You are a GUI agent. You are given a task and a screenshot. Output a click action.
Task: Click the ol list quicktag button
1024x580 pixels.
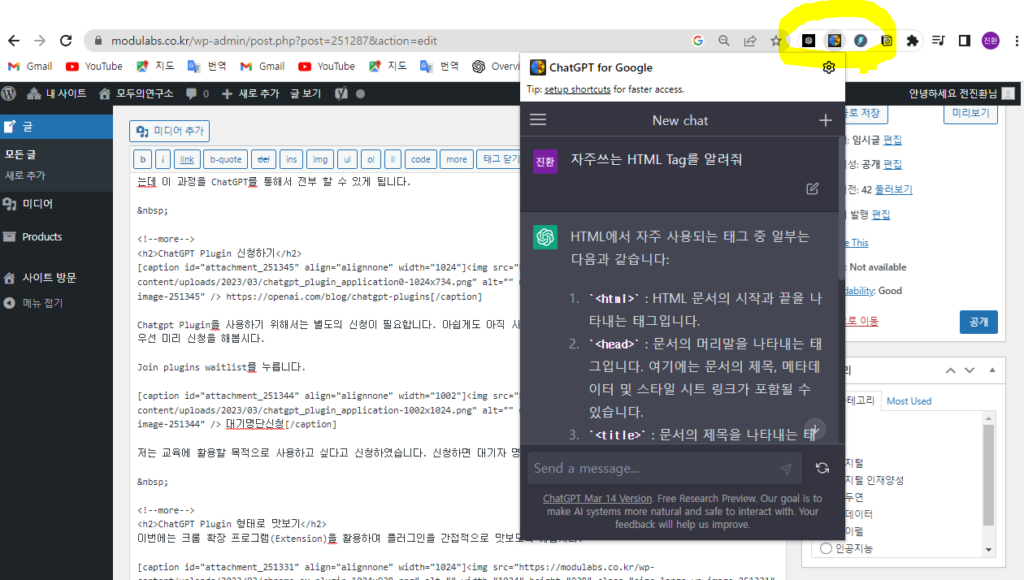370,159
